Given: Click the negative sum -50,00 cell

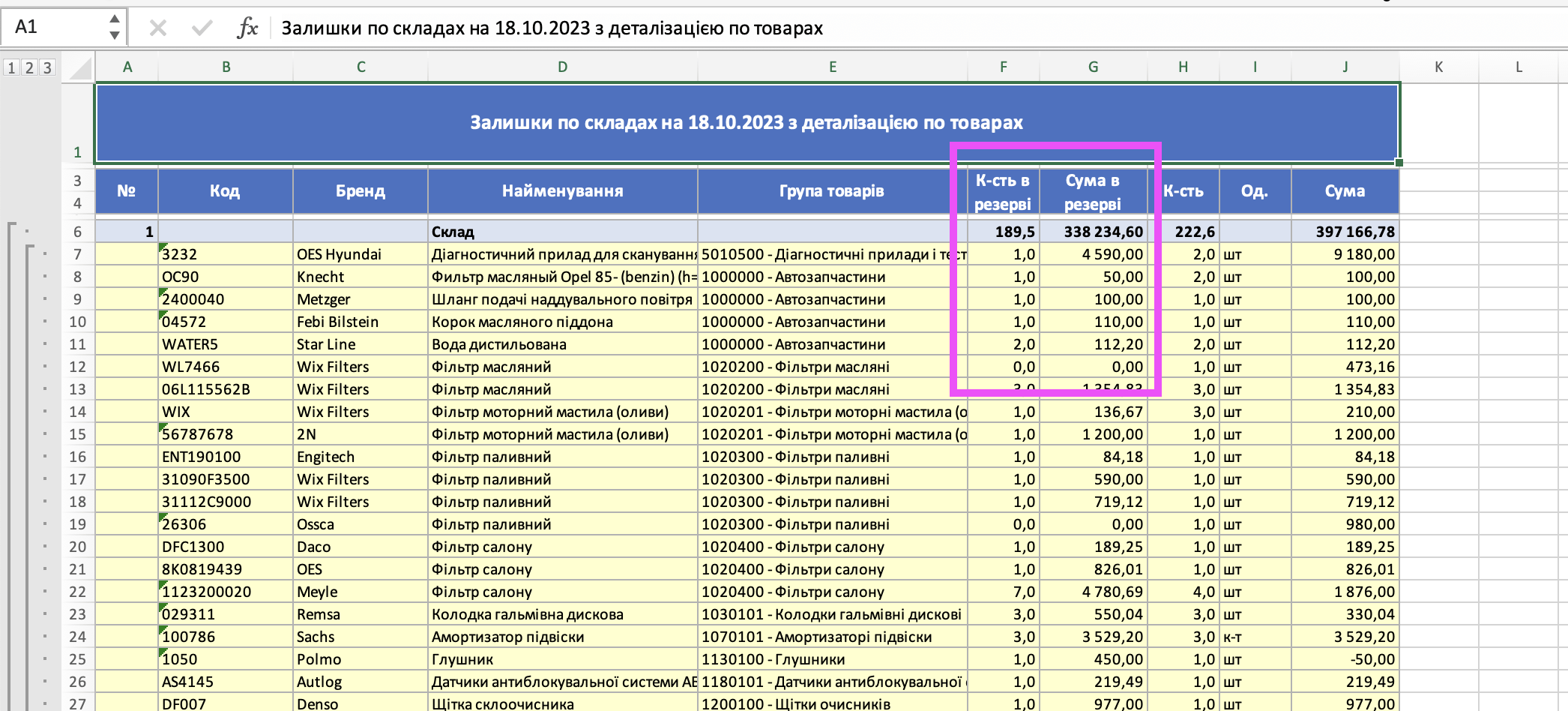Looking at the screenshot, I should click(x=1345, y=659).
